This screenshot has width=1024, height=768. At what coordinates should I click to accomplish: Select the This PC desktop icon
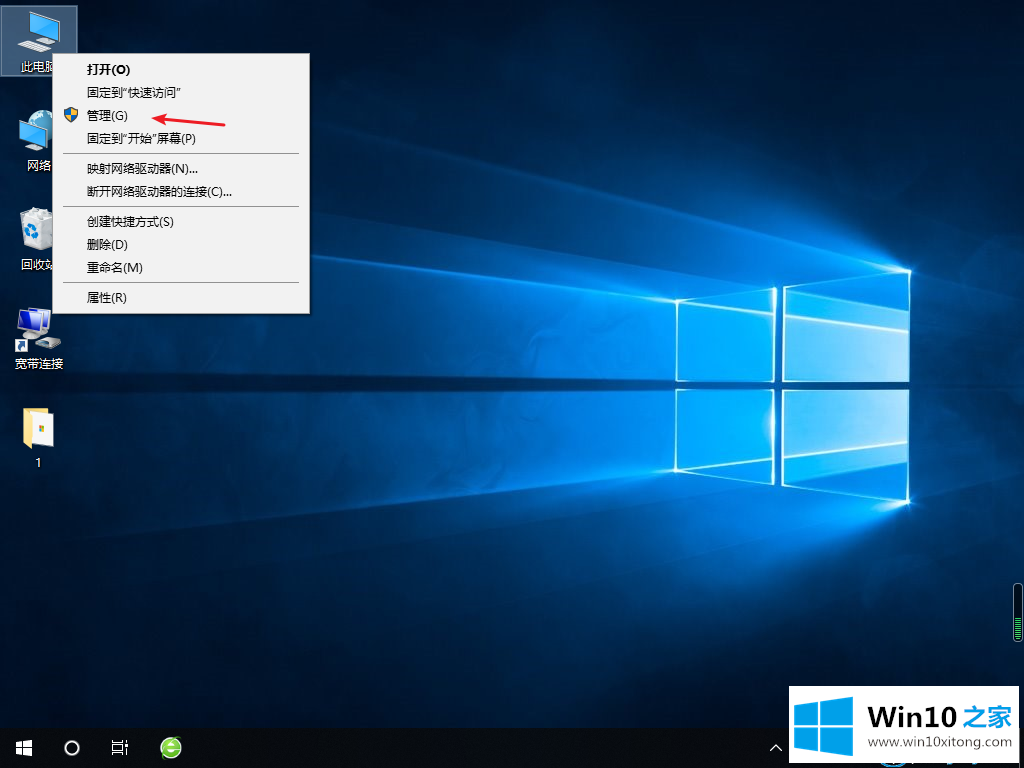(x=39, y=40)
